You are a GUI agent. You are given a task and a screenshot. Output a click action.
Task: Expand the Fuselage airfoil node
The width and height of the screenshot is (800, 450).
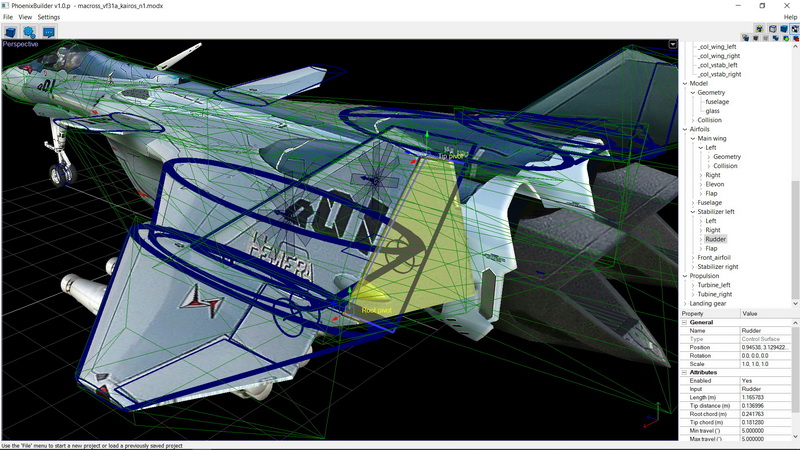(x=693, y=203)
